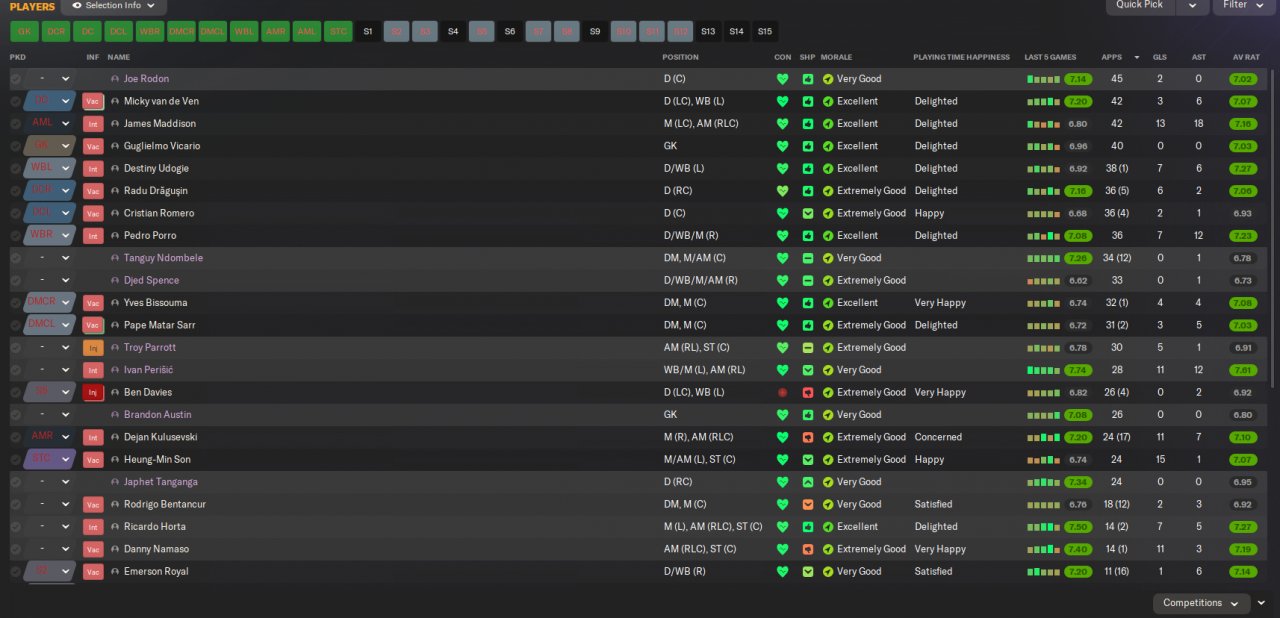Toggle the pick circle for Heung-Min Son
The width and height of the screenshot is (1280, 618).
click(15, 459)
